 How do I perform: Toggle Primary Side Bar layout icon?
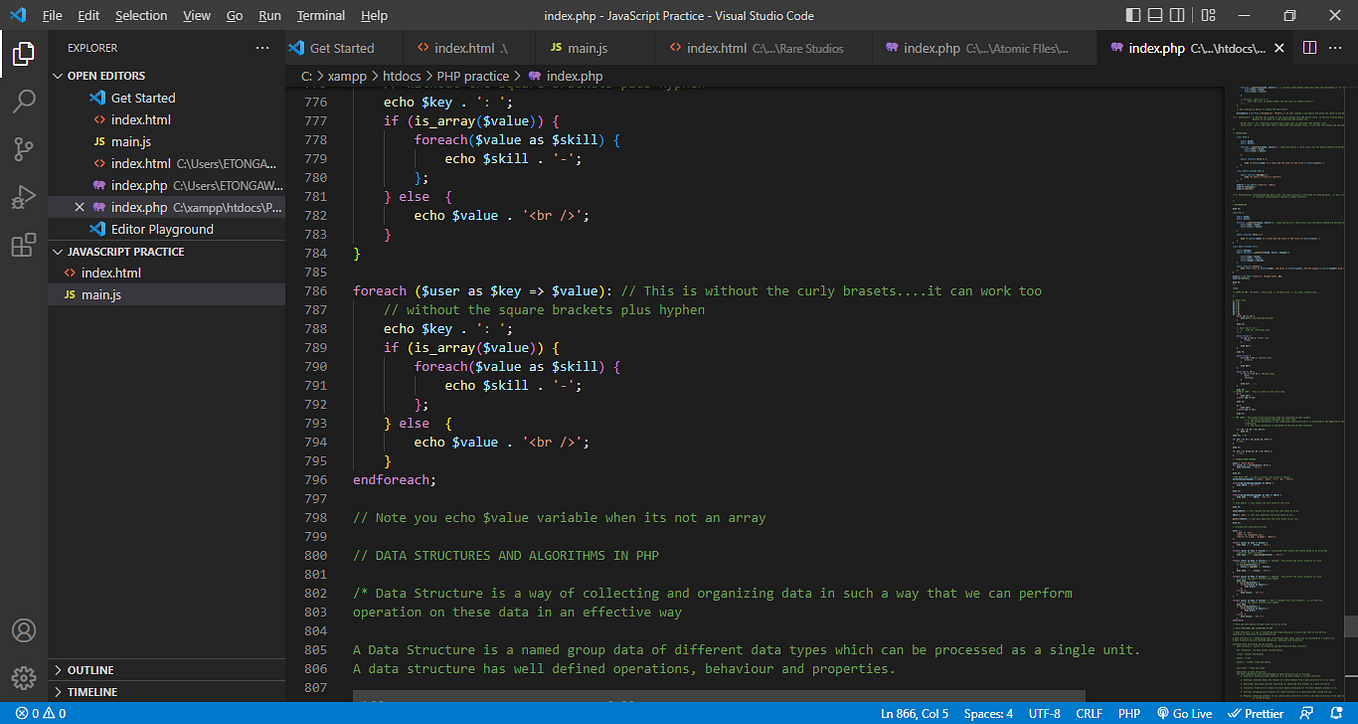1133,15
